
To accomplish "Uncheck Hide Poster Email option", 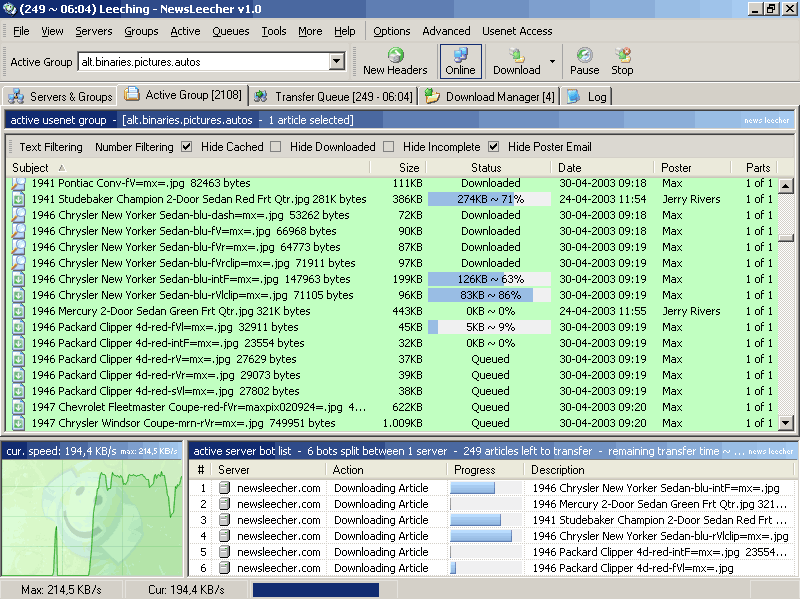I will pyautogui.click(x=494, y=147).
